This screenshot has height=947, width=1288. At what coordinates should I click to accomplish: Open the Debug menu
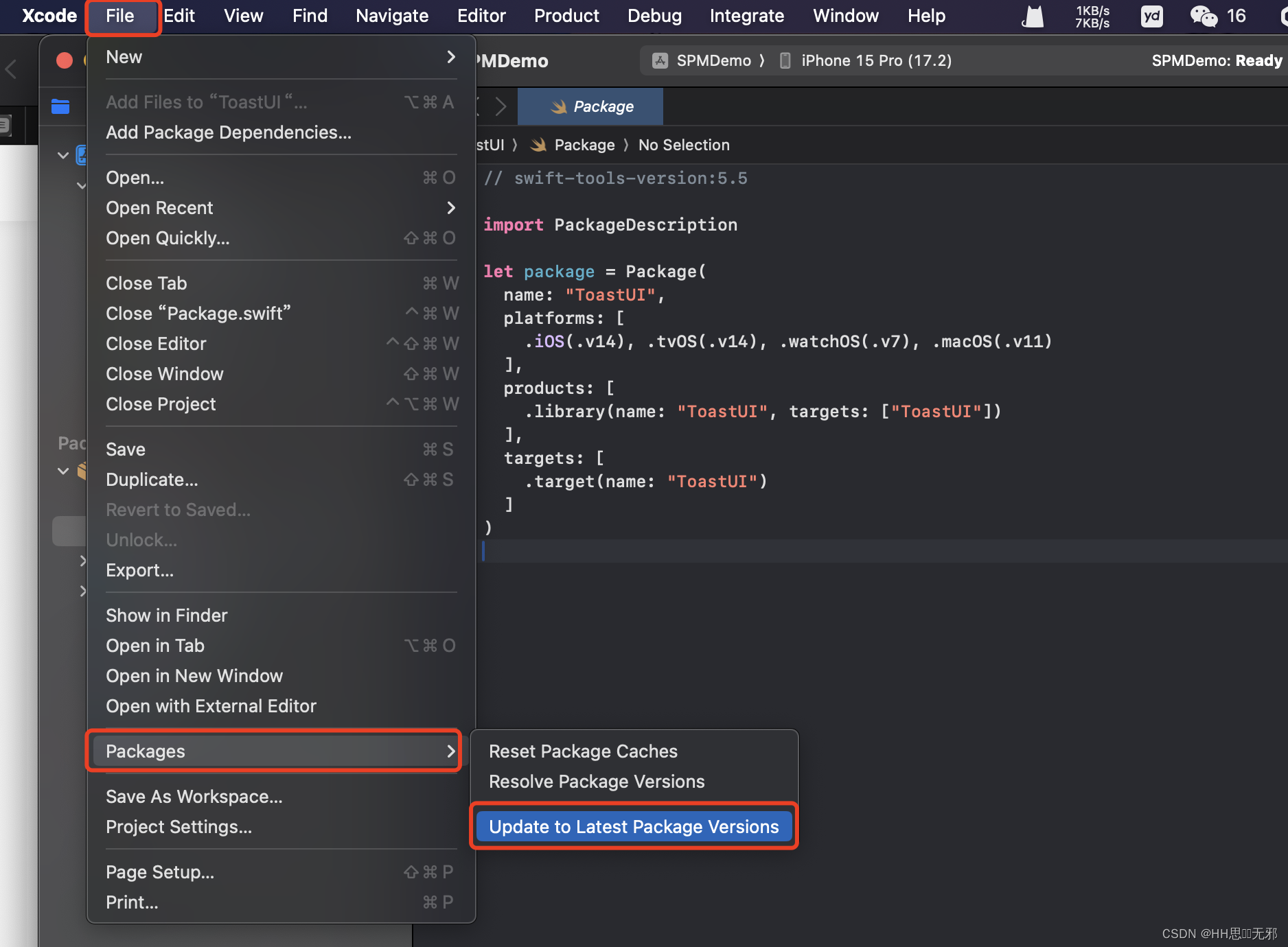tap(654, 16)
